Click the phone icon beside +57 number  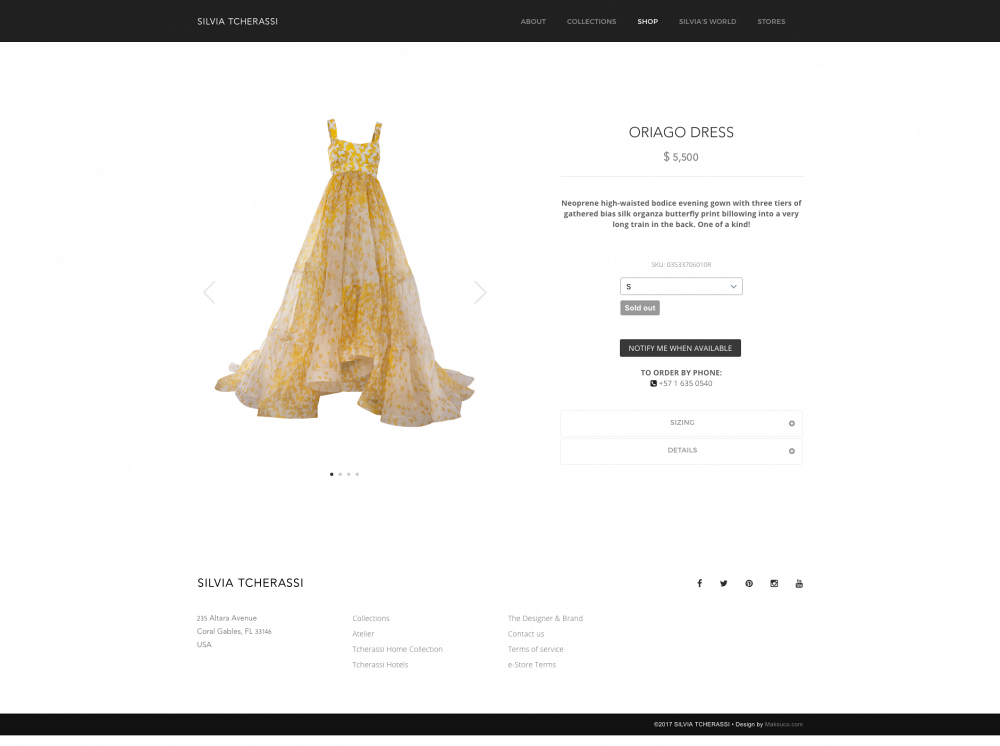[653, 383]
